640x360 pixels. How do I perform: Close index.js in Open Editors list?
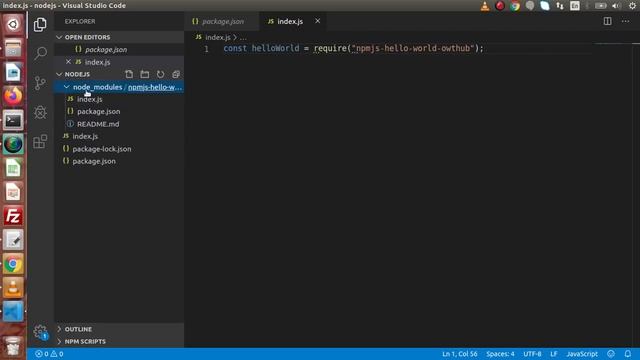[x=68, y=62]
